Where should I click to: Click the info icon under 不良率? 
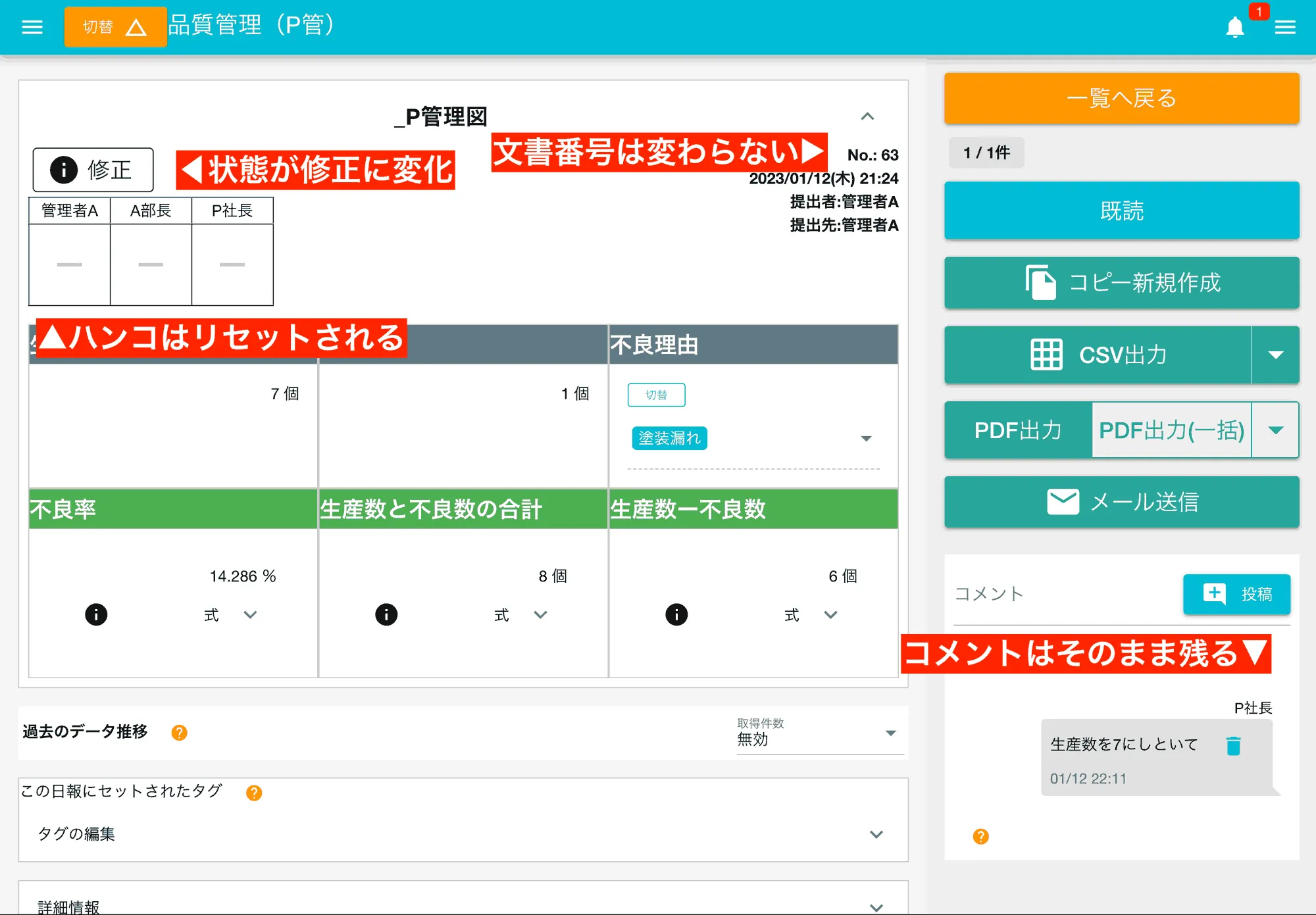(96, 614)
